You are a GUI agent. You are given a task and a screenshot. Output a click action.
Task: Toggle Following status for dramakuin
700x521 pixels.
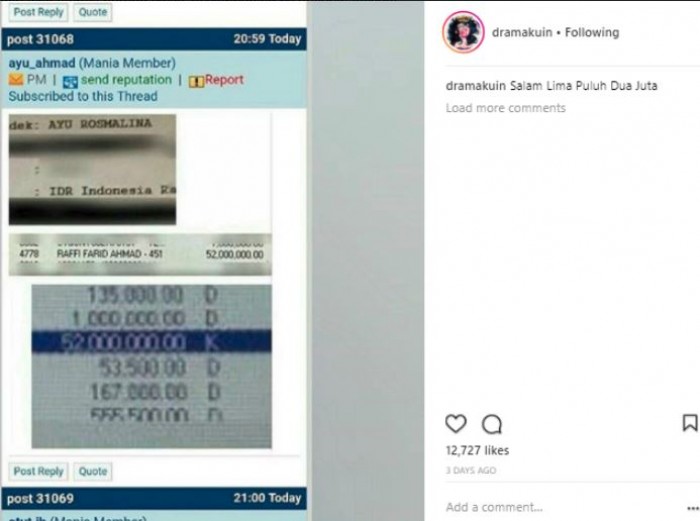(592, 32)
